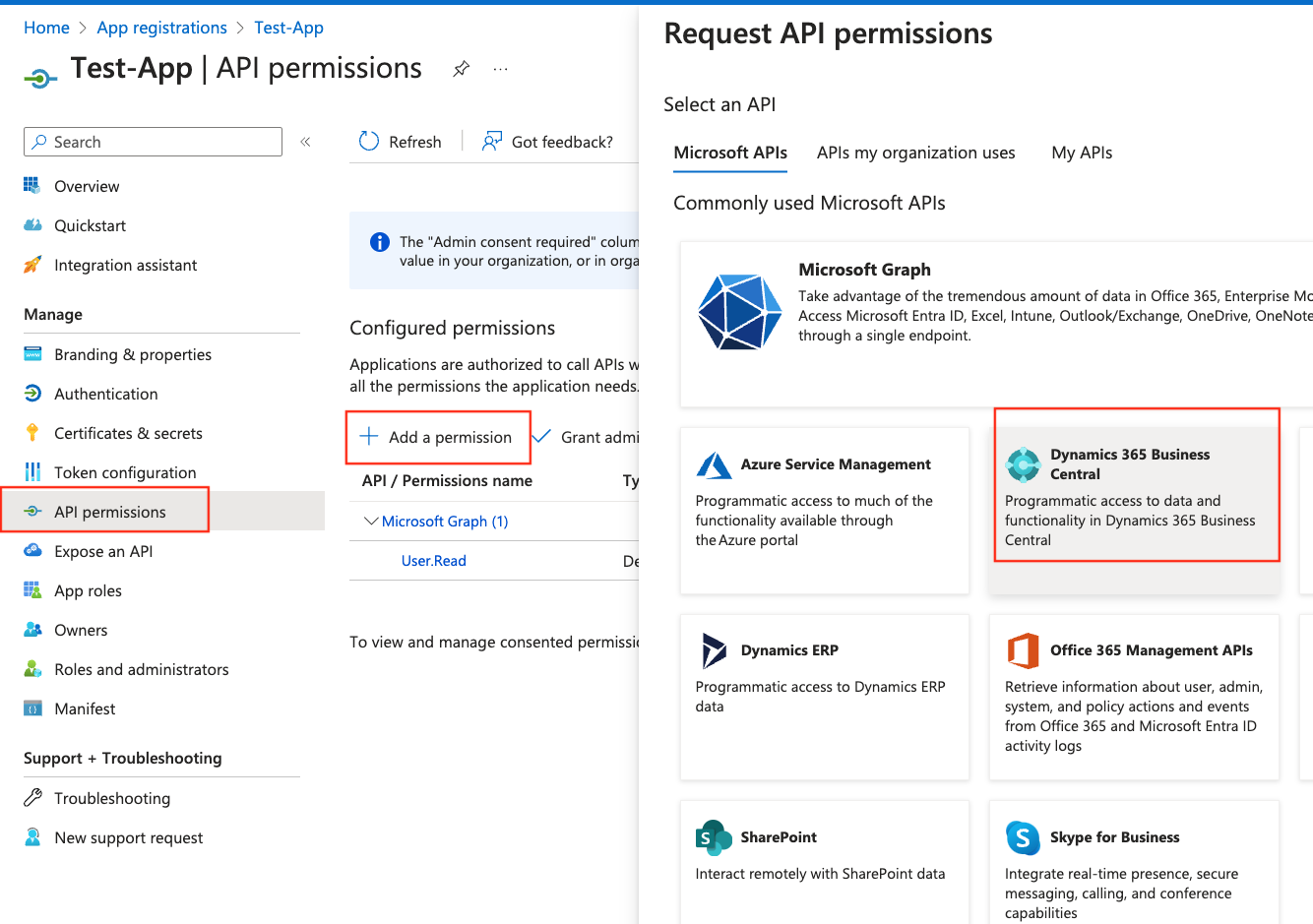Click the Token configuration icon
Viewport: 1313px width, 924px height.
(32, 472)
